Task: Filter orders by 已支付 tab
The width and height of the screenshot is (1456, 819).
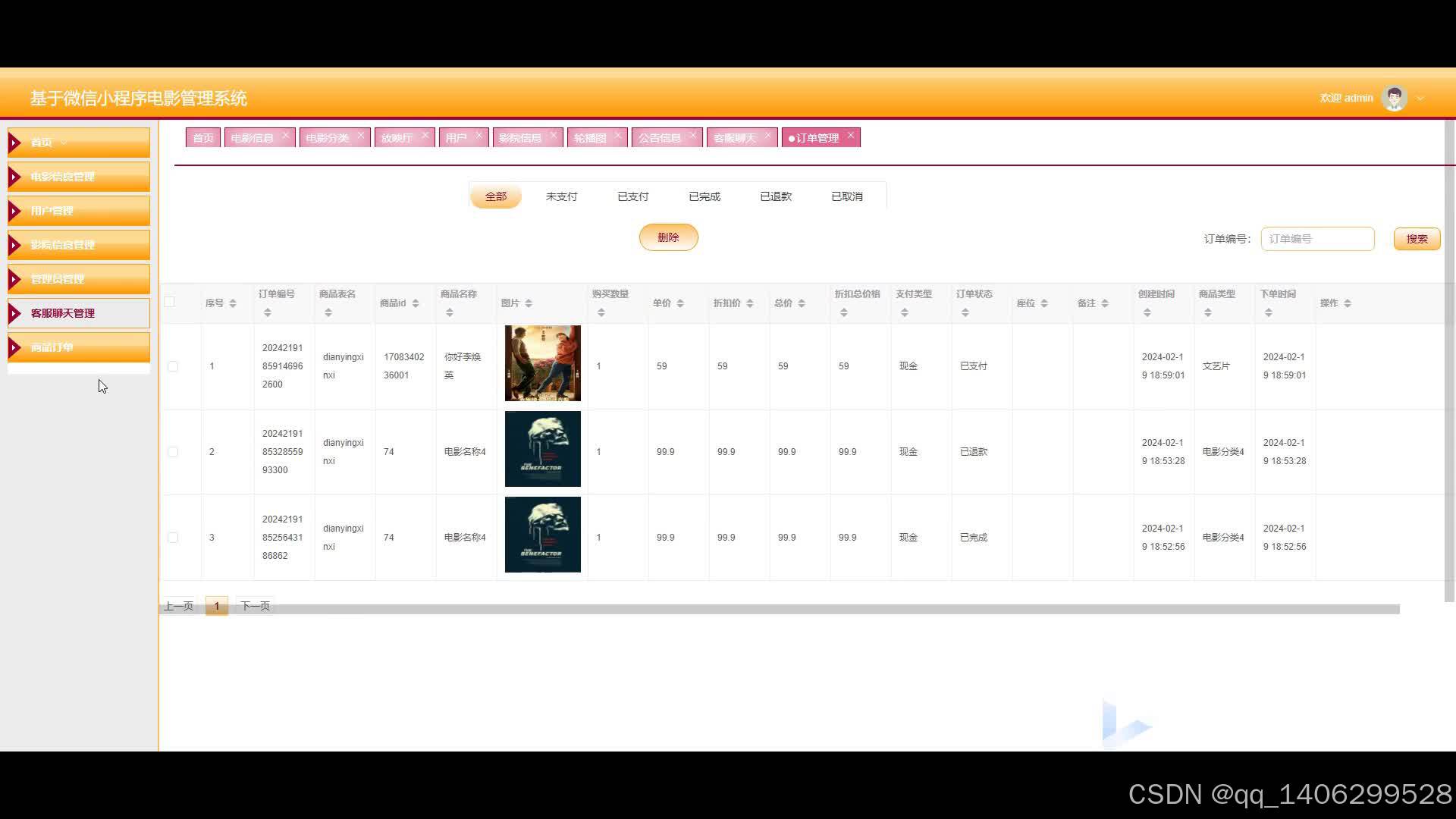Action: click(632, 196)
